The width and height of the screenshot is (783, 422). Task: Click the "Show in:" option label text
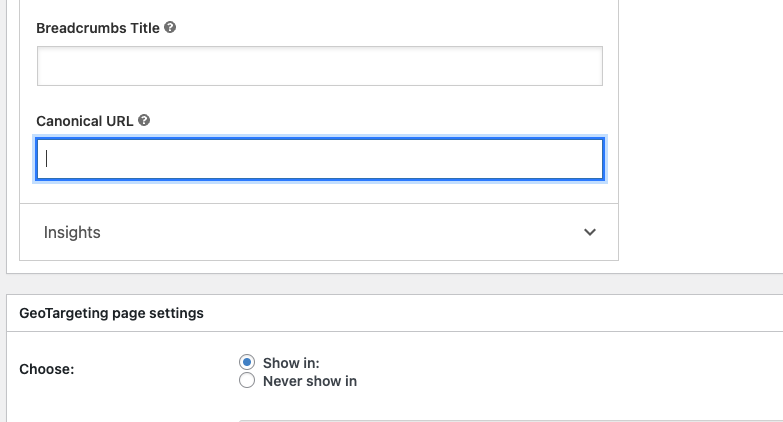pyautogui.click(x=291, y=362)
